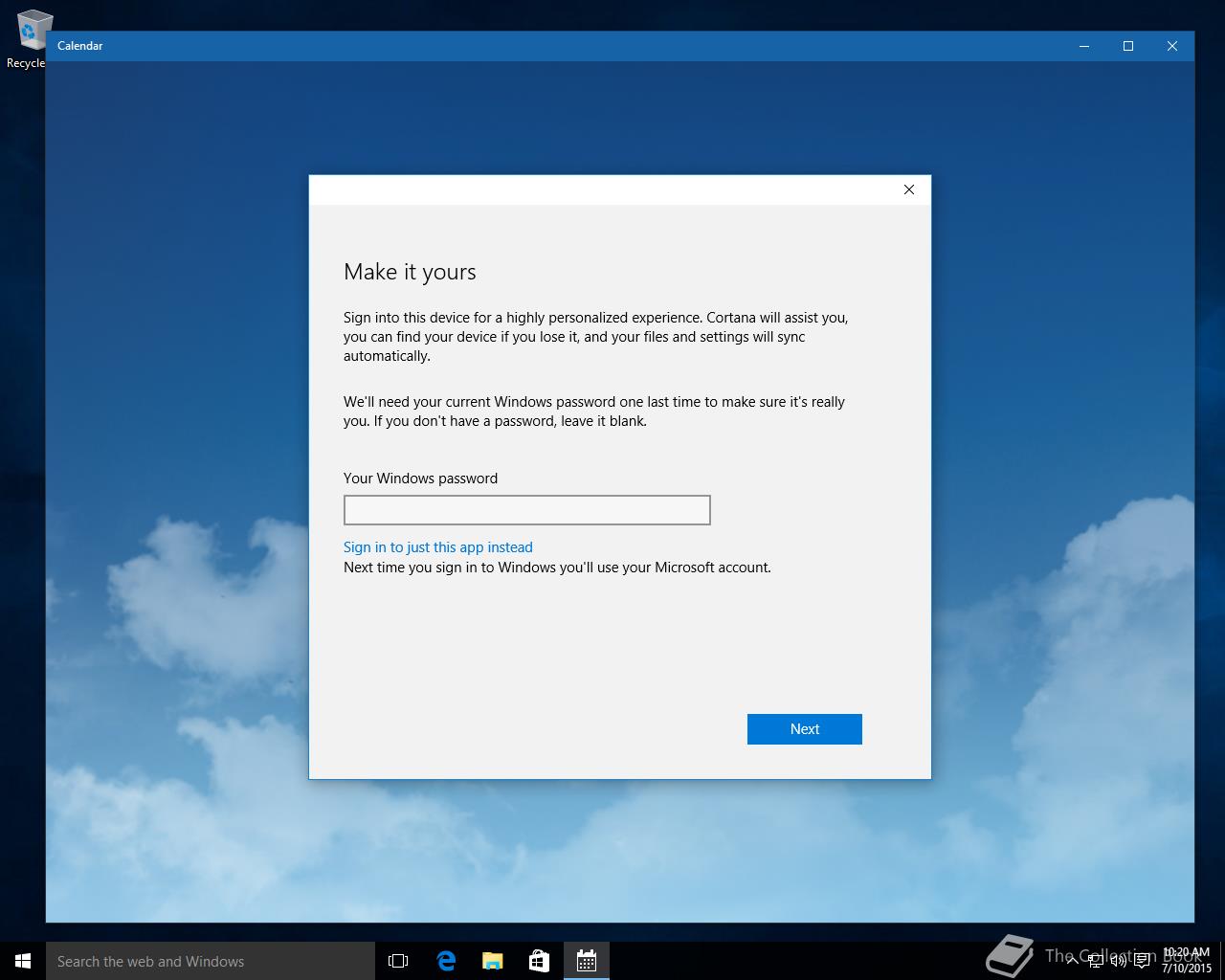Click the 'Your Windows password' label
The width and height of the screenshot is (1225, 980).
tap(420, 479)
